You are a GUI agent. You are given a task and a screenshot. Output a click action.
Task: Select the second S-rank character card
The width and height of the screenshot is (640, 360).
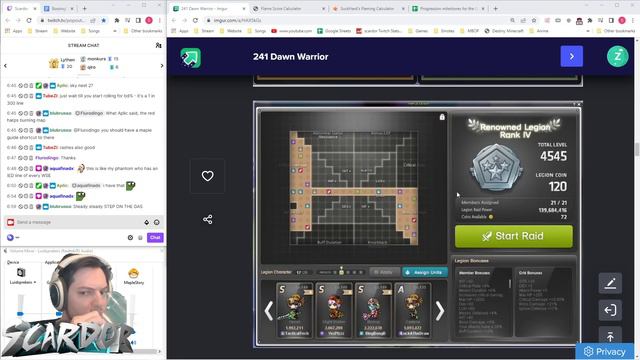point(333,310)
